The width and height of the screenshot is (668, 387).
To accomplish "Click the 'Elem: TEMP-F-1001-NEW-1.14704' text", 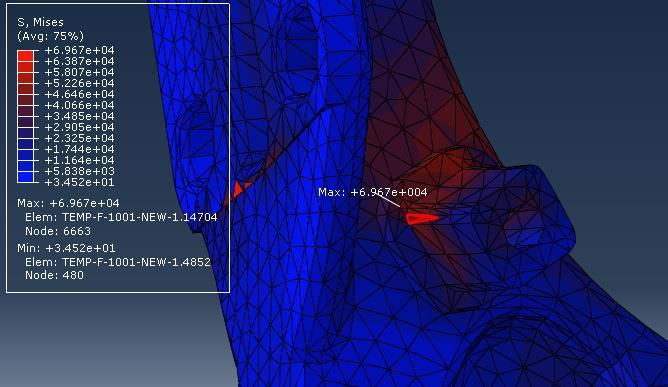I will point(121,217).
